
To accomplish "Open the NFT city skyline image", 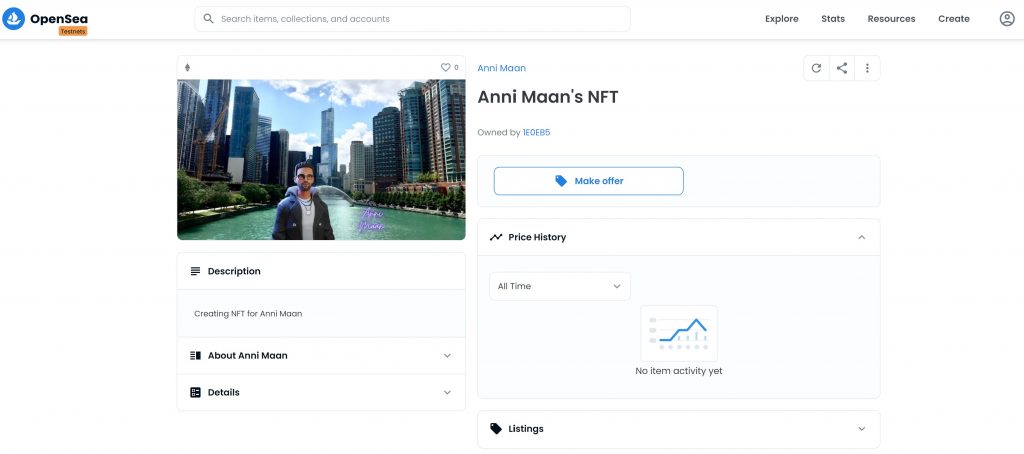I will [321, 159].
